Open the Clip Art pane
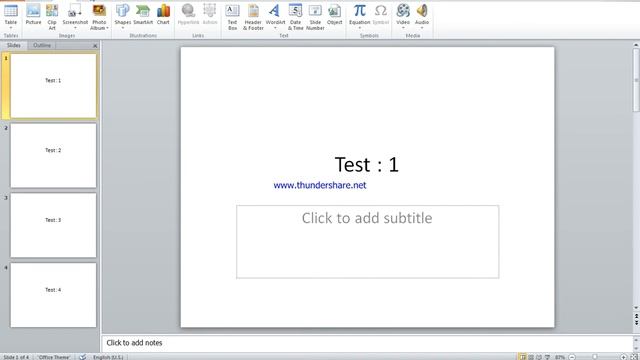Screen dimensions: 640x360 tap(52, 16)
